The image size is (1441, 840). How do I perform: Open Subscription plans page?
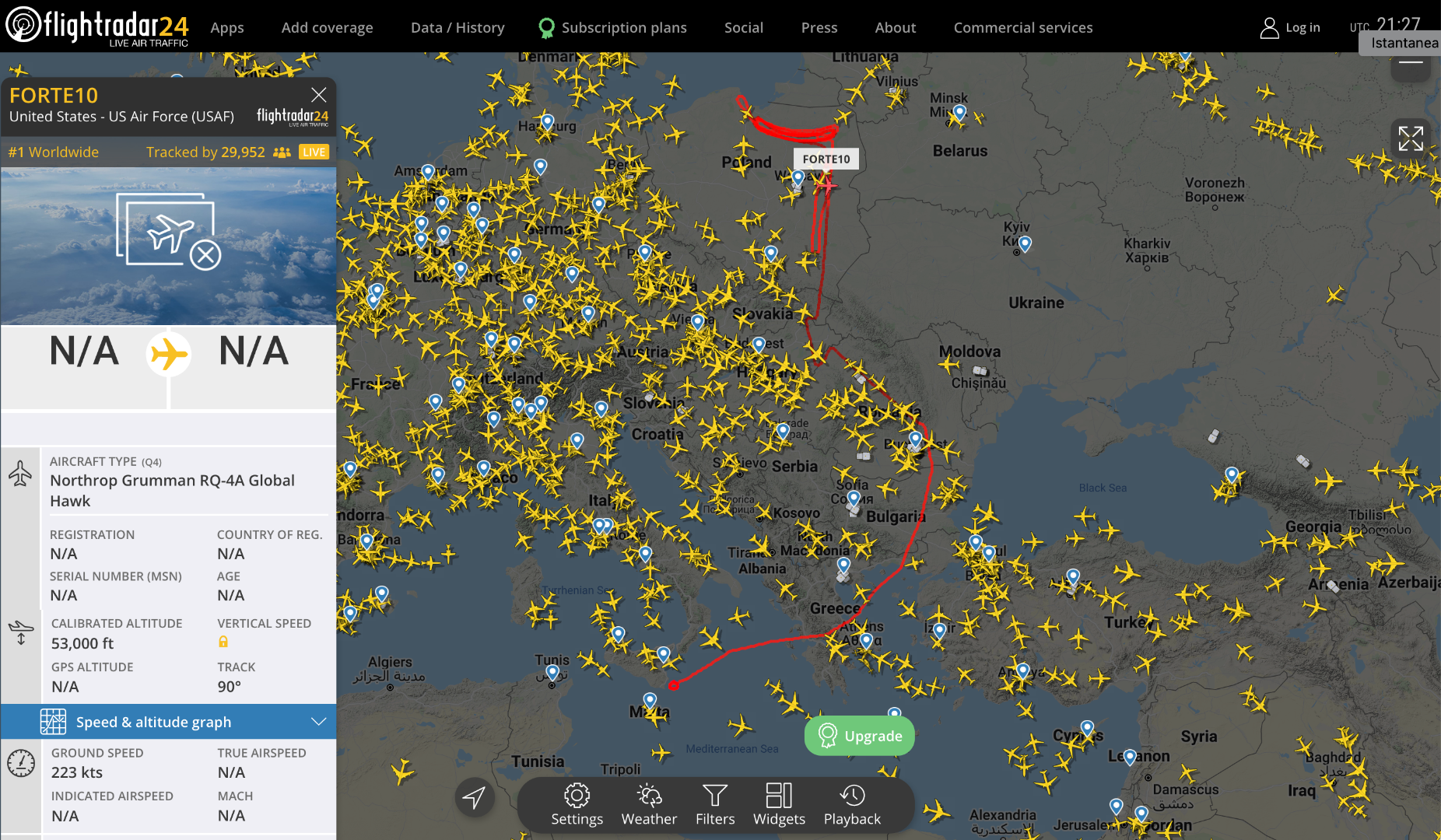coord(624,28)
